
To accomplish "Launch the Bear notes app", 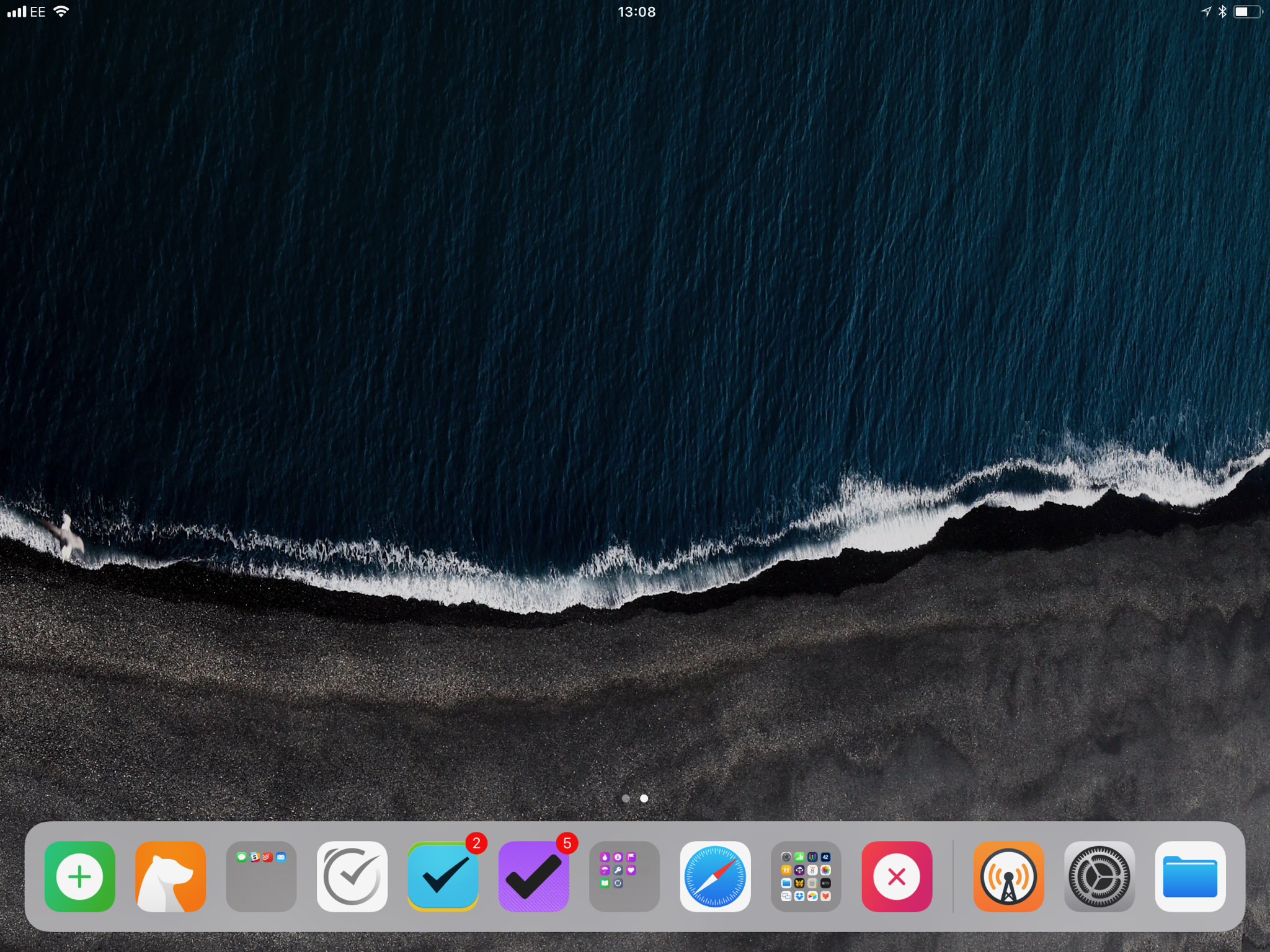I will pyautogui.click(x=171, y=876).
